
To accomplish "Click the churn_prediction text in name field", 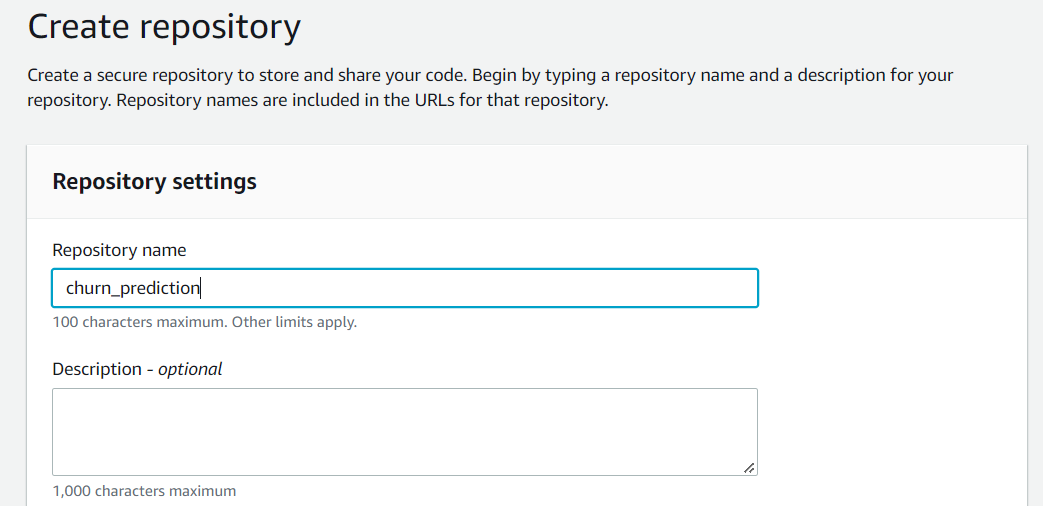I will tap(132, 289).
